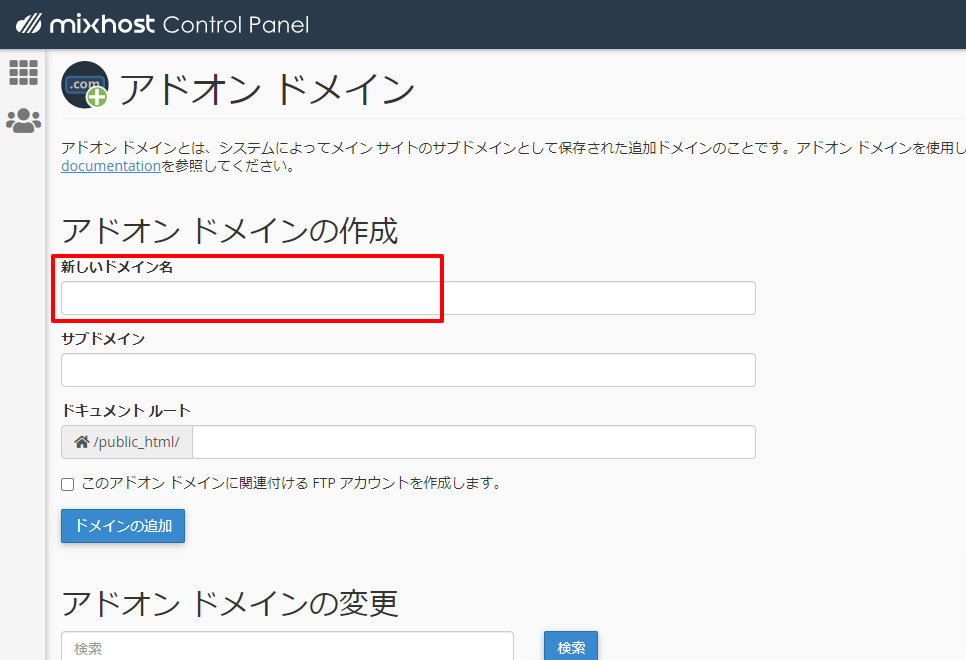Click the FTP アカウント checkbox label text
966x660 pixels.
[291, 483]
